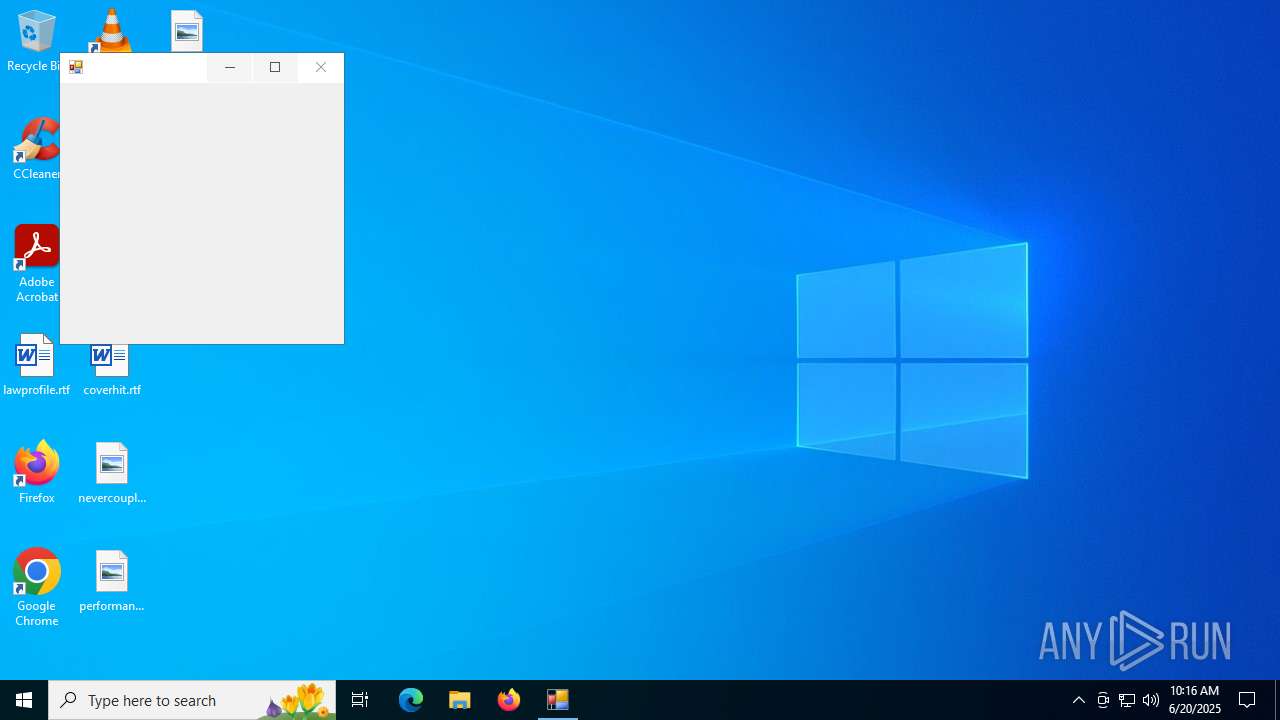1280x720 pixels.
Task: Open the notification Action Center
Action: coord(1248,700)
